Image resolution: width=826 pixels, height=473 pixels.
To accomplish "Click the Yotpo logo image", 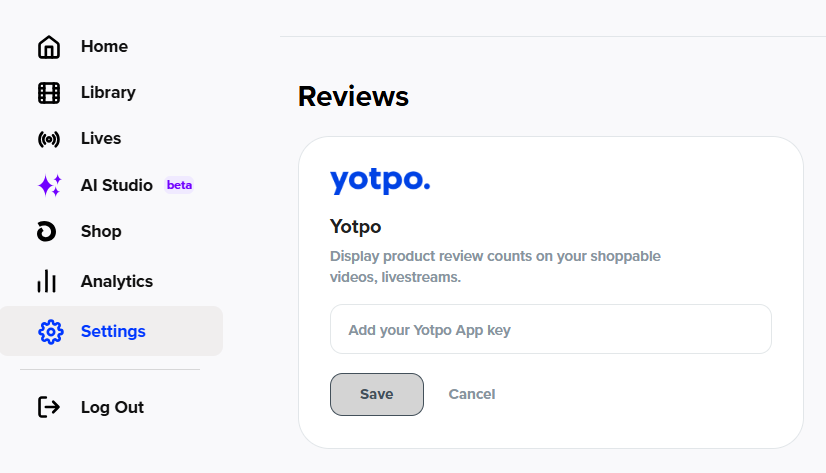I will point(380,181).
